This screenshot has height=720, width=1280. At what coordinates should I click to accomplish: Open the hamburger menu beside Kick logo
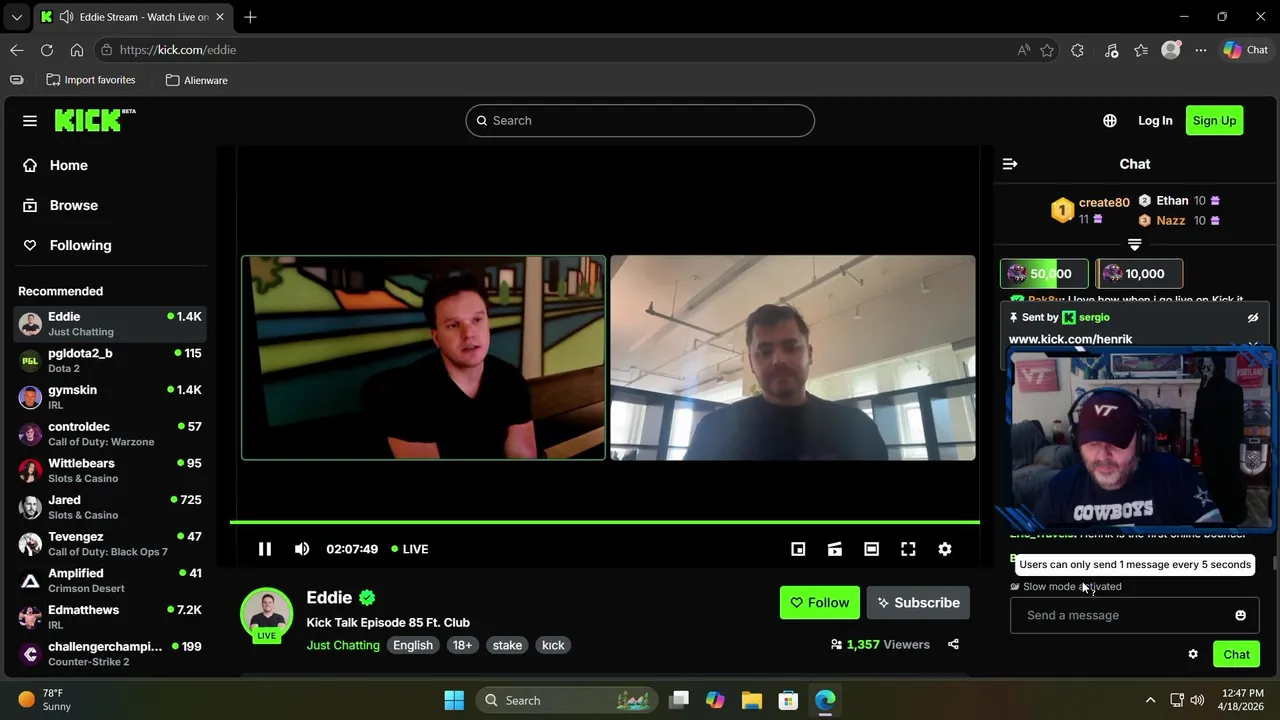pyautogui.click(x=30, y=121)
